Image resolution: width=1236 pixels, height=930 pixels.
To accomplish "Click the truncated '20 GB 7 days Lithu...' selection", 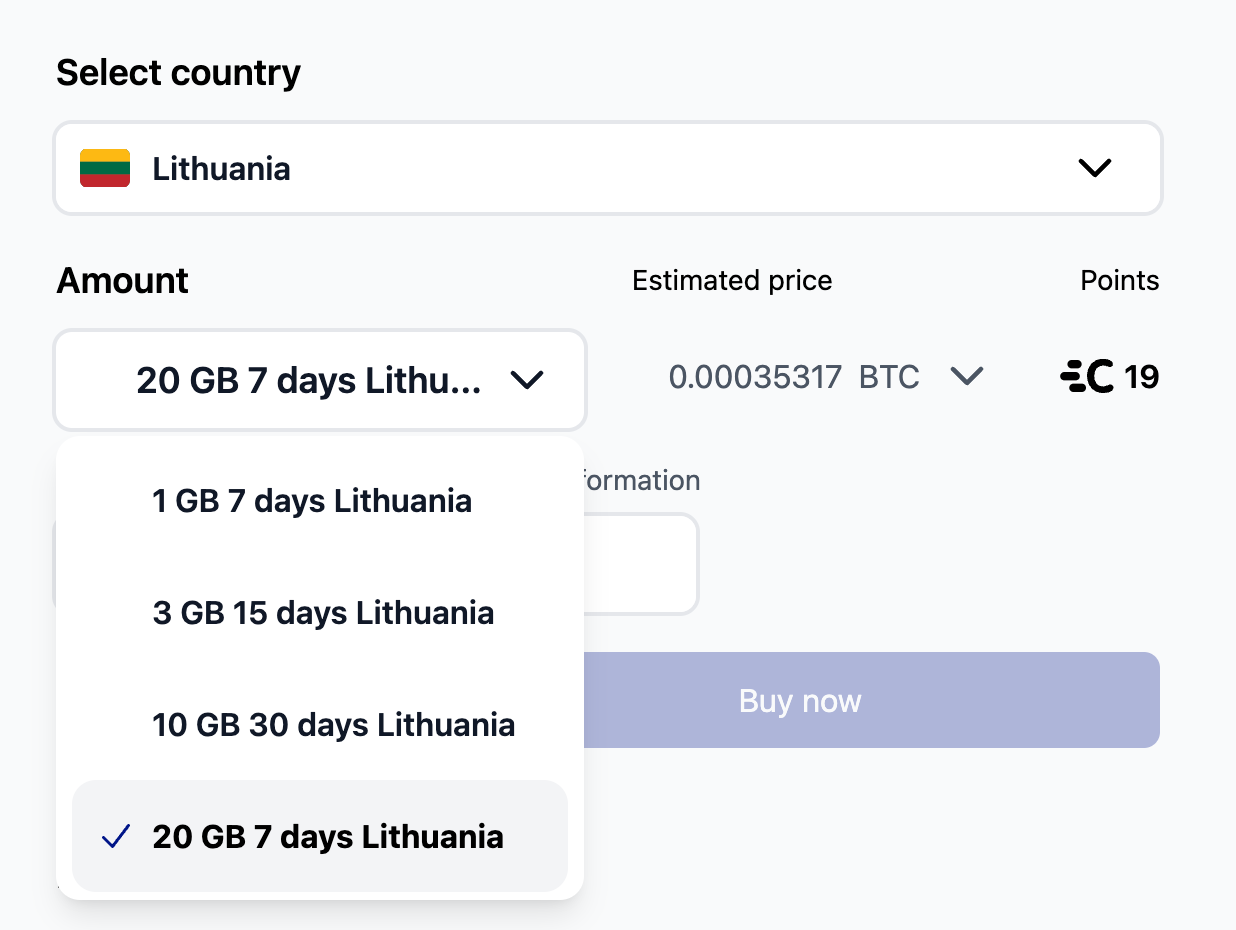I will click(x=309, y=380).
